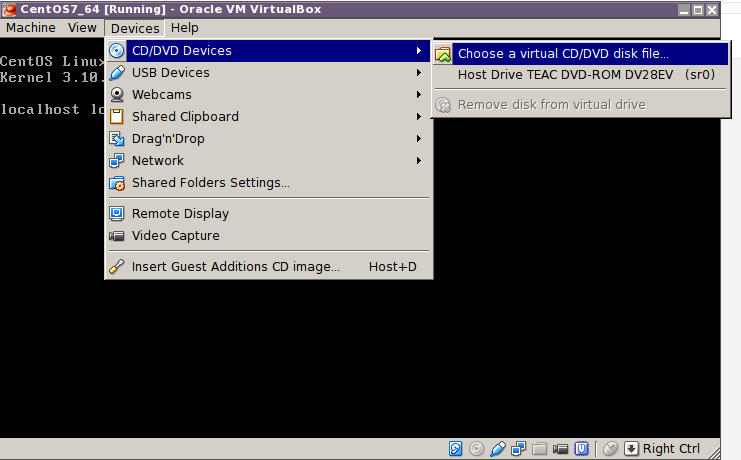
Task: Click the CD/DVD Devices disc icon
Action: pyautogui.click(x=117, y=51)
